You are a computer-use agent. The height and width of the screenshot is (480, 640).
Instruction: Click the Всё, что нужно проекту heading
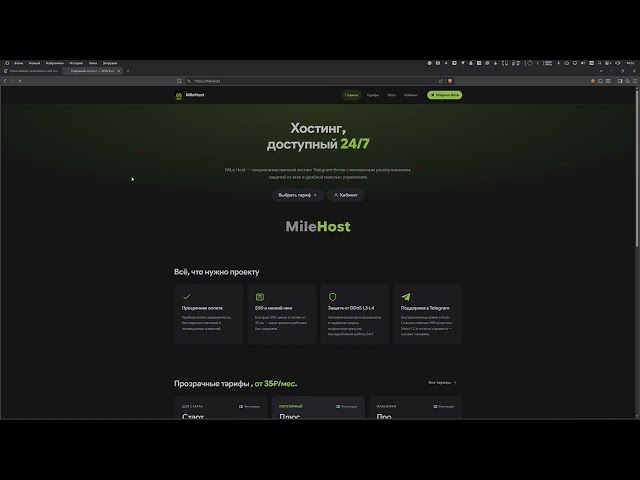coord(217,272)
